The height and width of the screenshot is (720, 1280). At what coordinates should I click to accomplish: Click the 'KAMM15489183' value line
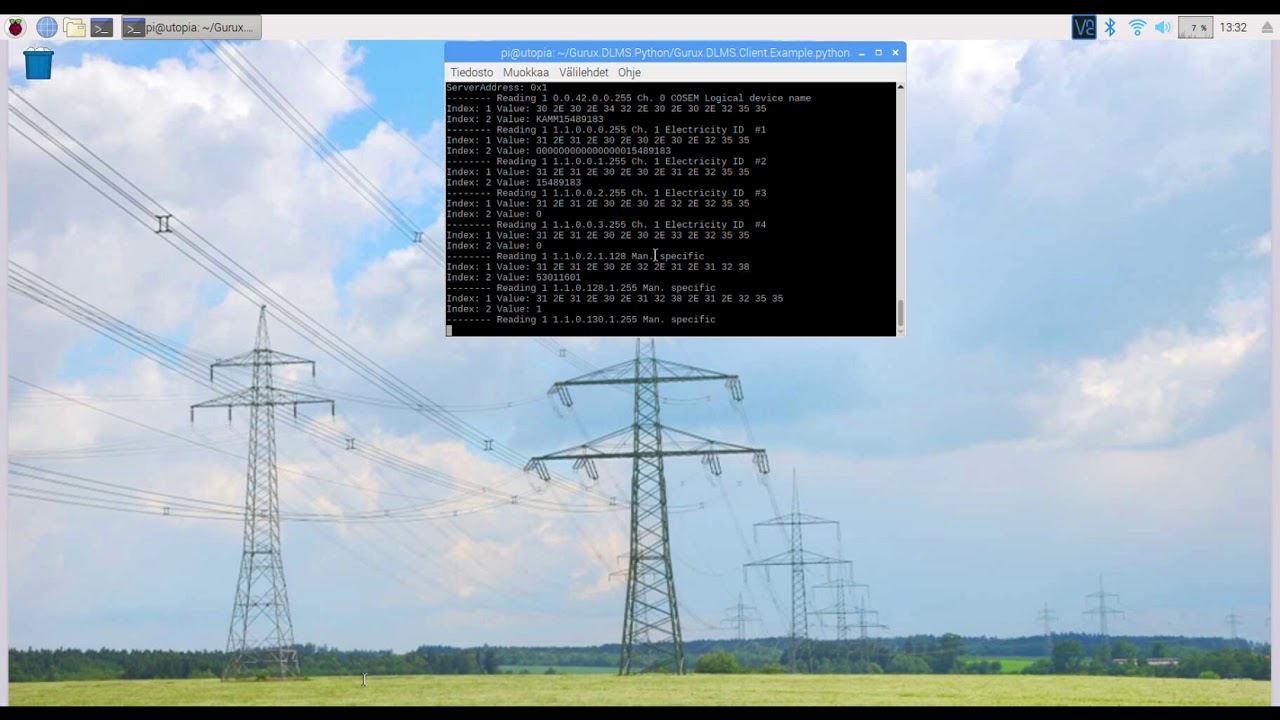point(524,119)
